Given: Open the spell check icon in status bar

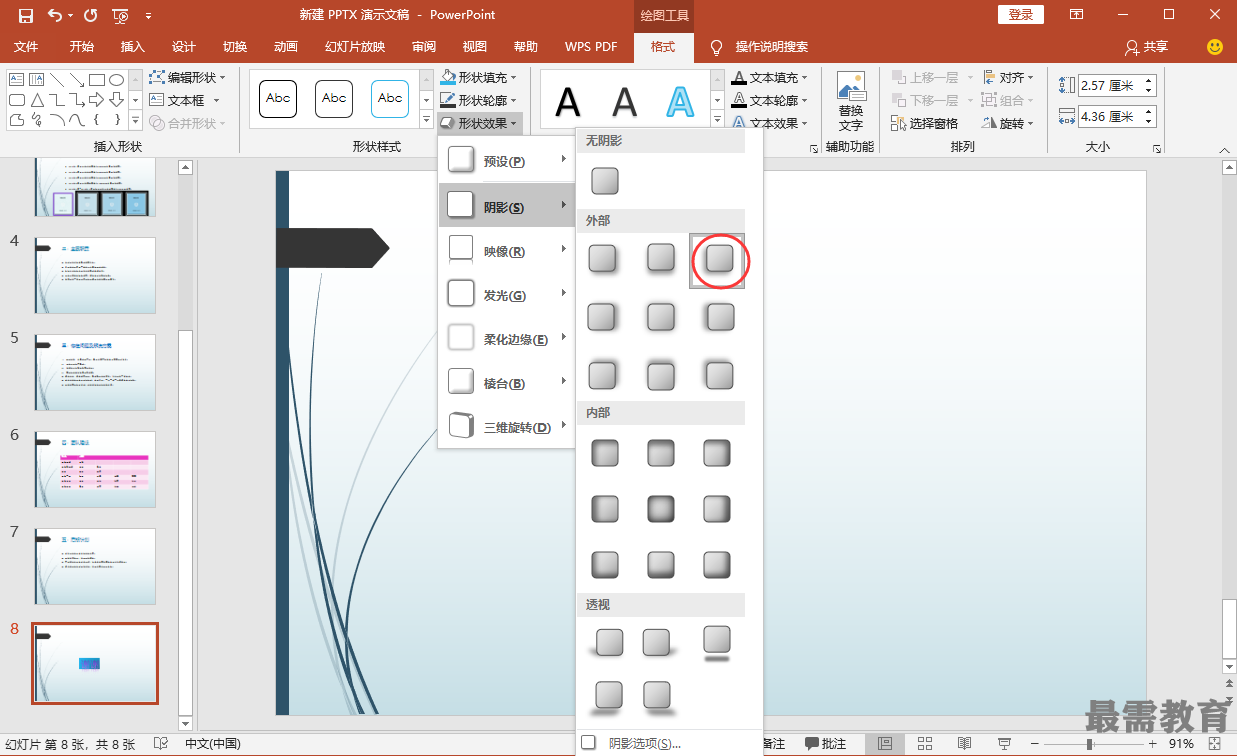Looking at the screenshot, I should tap(160, 744).
